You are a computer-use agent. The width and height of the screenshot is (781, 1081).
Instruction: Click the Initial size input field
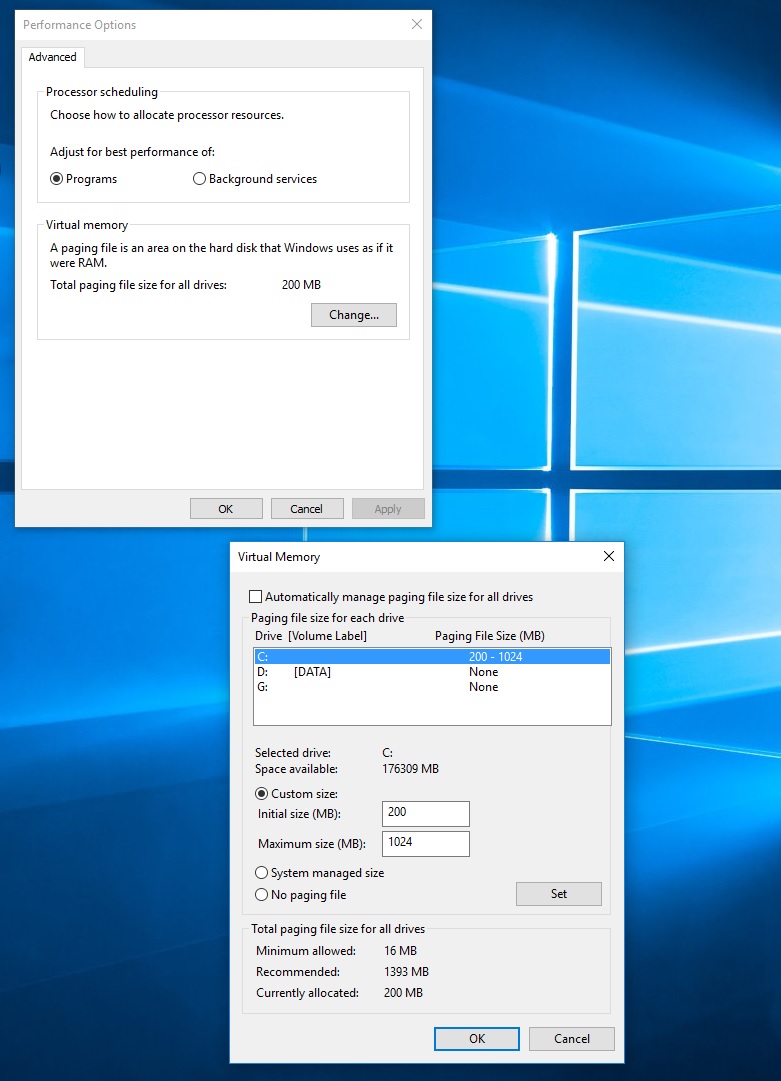point(425,814)
